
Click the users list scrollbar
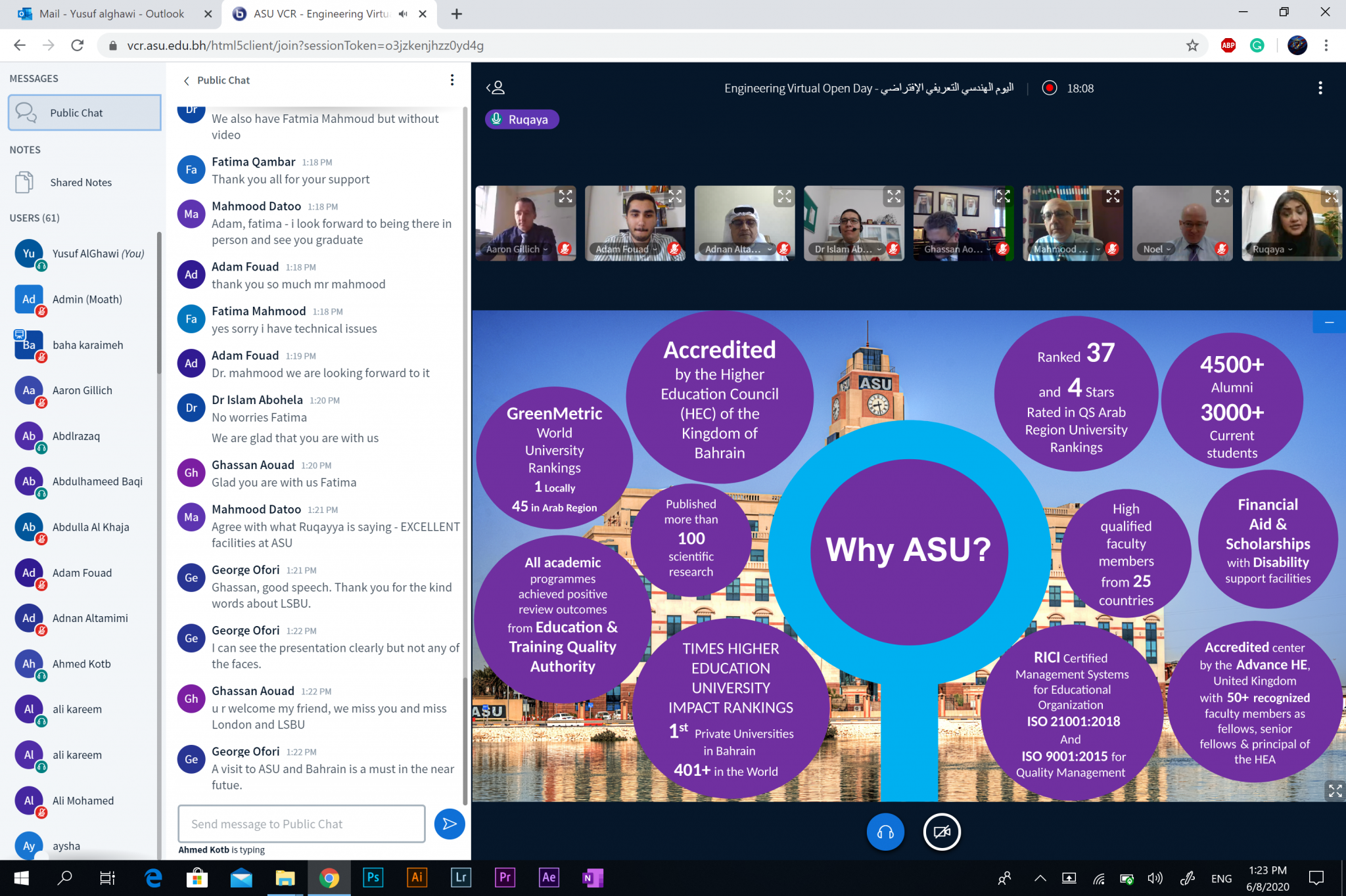tap(159, 302)
